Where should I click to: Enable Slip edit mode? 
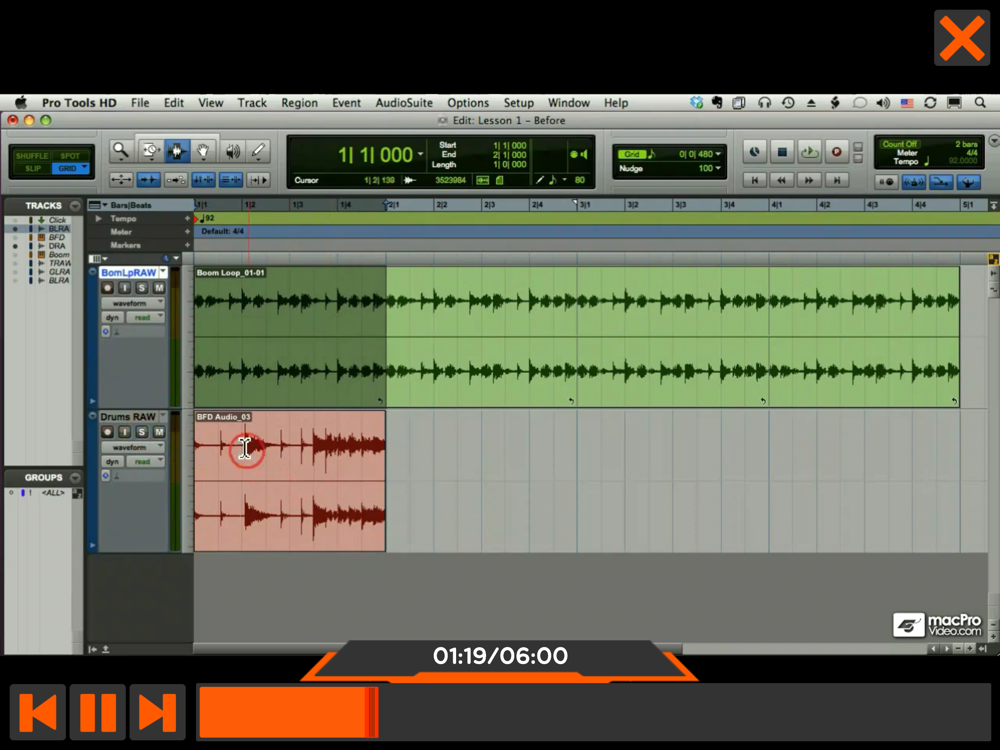click(33, 168)
